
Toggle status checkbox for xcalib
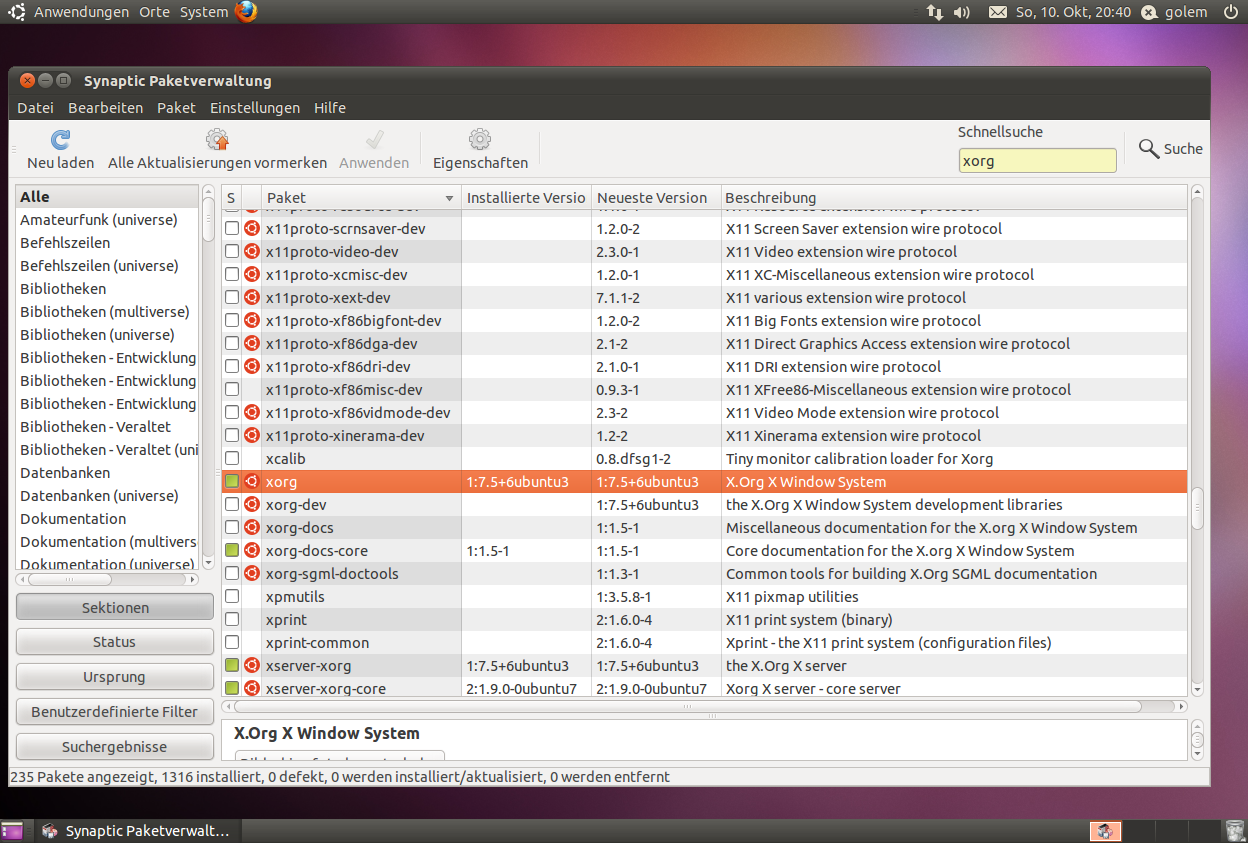coord(232,459)
